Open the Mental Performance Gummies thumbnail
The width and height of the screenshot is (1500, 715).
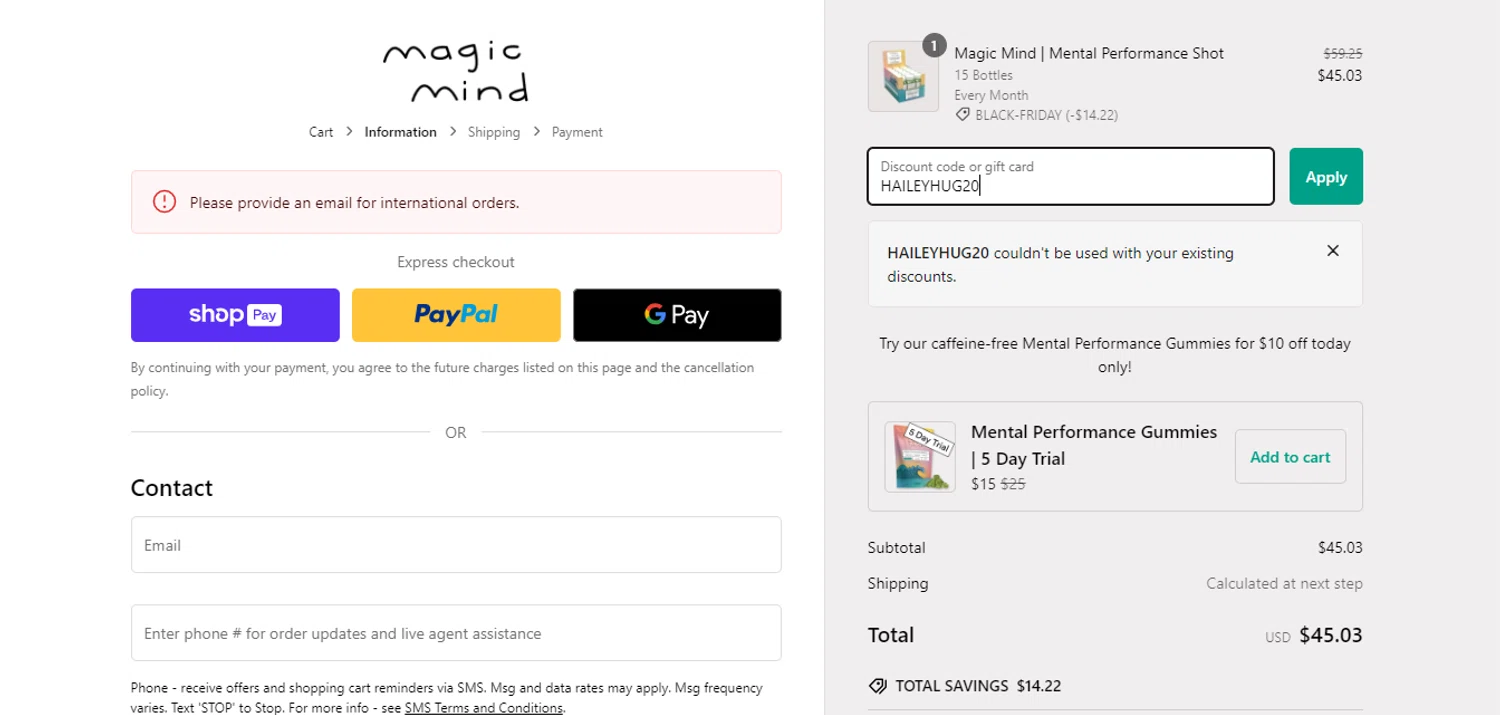[x=919, y=457]
